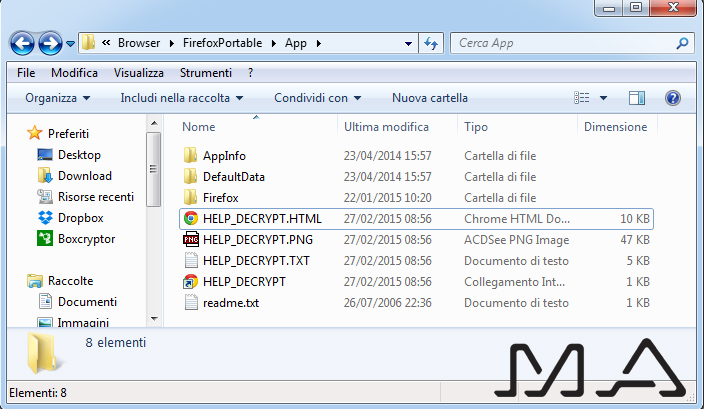Select the FirefoxPortable breadcrumb segment
Screen dimensions: 704x409
[x=222, y=43]
